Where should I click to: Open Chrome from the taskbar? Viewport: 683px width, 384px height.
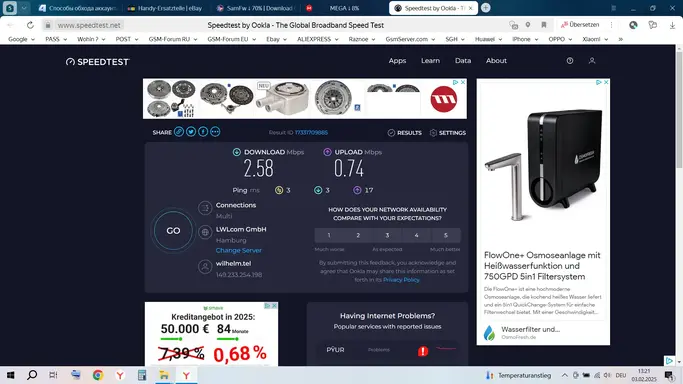pyautogui.click(x=98, y=375)
